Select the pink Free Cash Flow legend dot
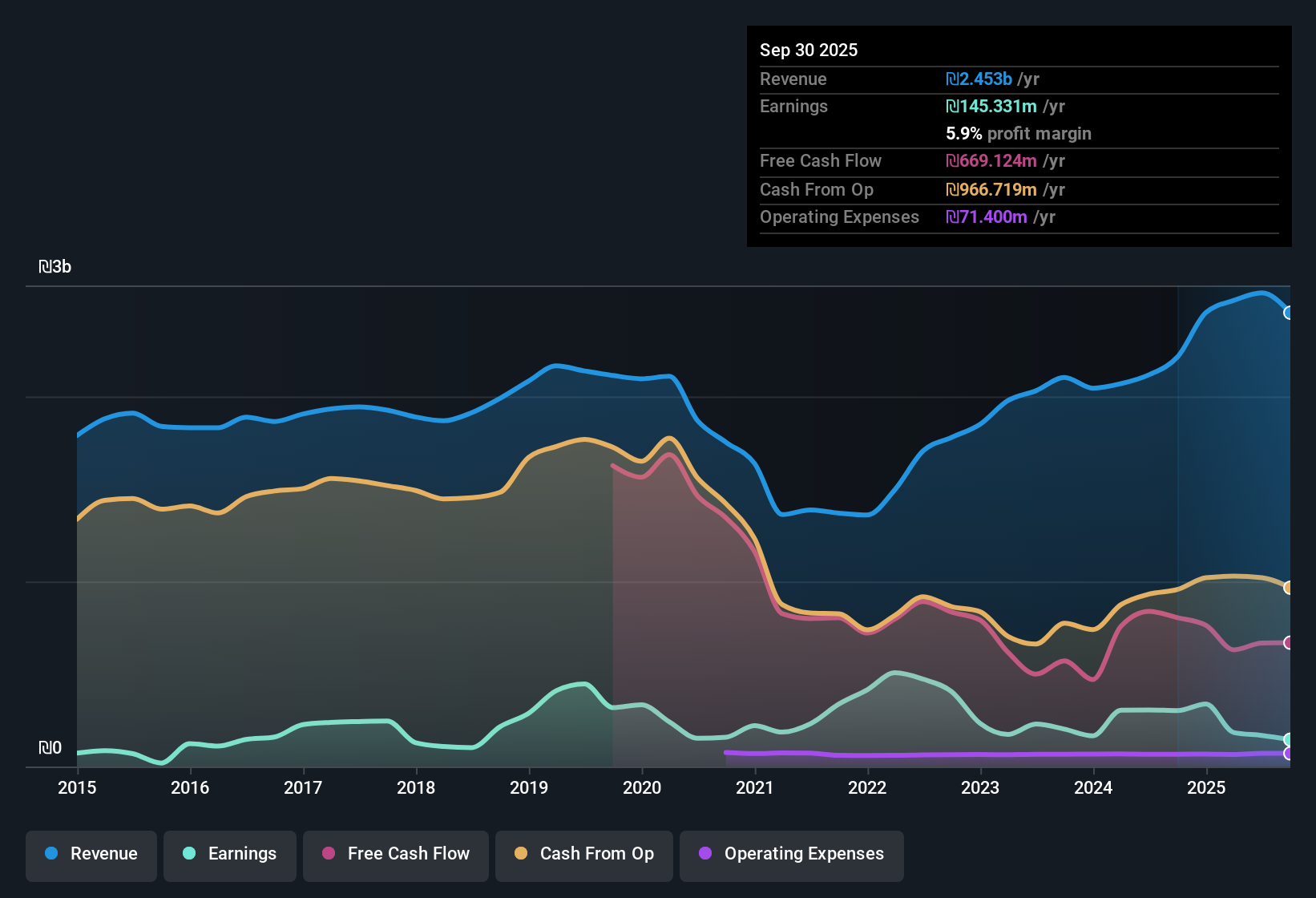1316x898 pixels. coord(328,854)
